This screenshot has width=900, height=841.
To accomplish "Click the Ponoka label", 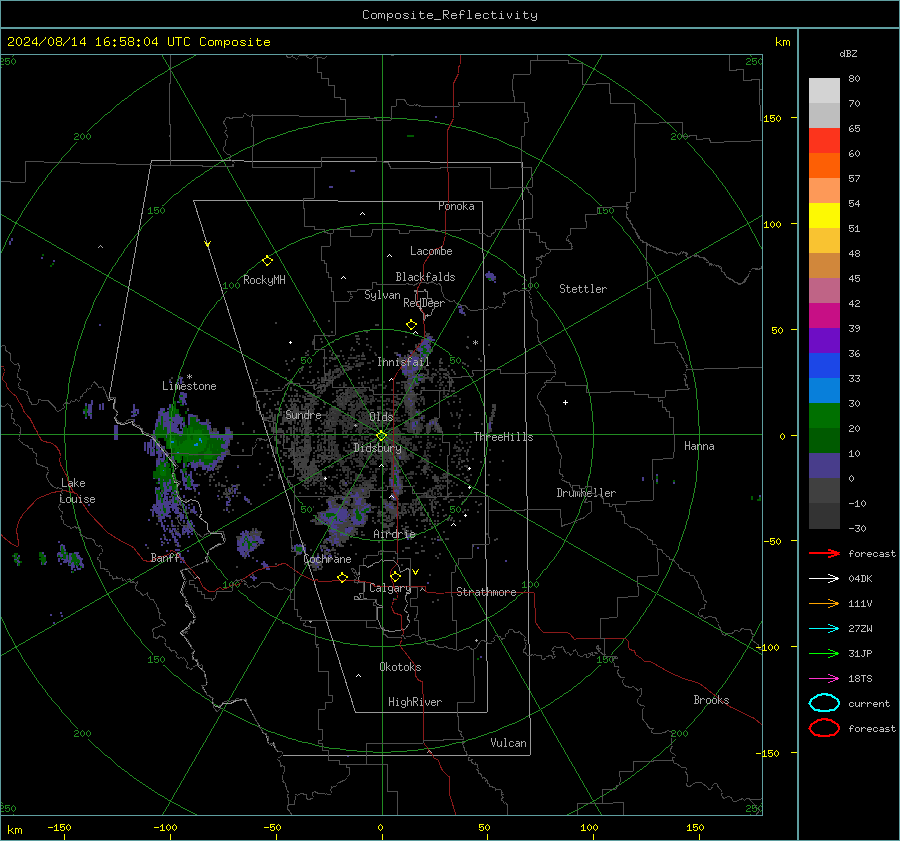I will pos(456,207).
